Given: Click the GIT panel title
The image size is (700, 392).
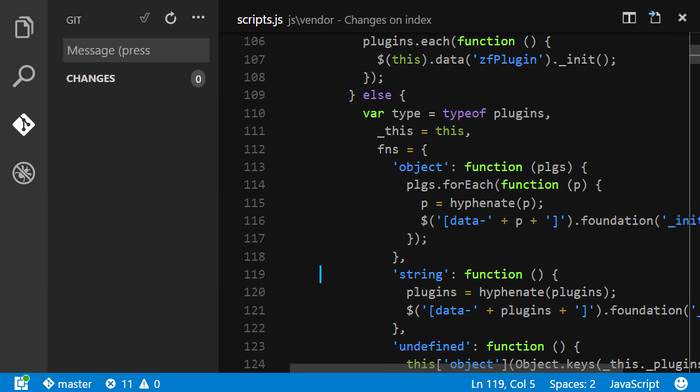Looking at the screenshot, I should 74,21.
